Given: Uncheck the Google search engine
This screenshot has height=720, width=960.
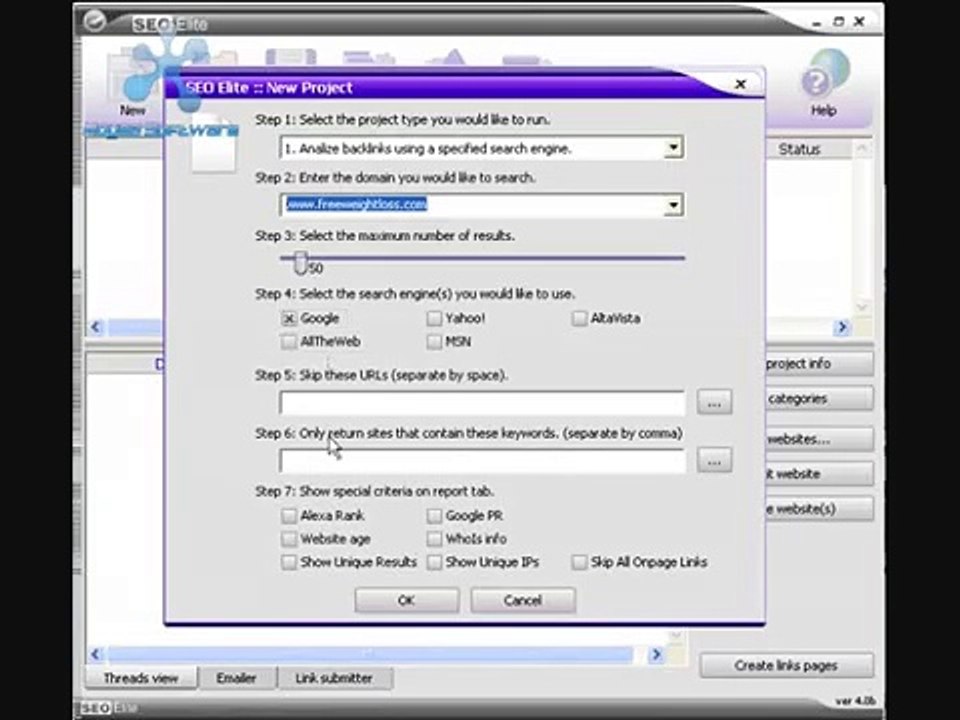Looking at the screenshot, I should [x=289, y=318].
